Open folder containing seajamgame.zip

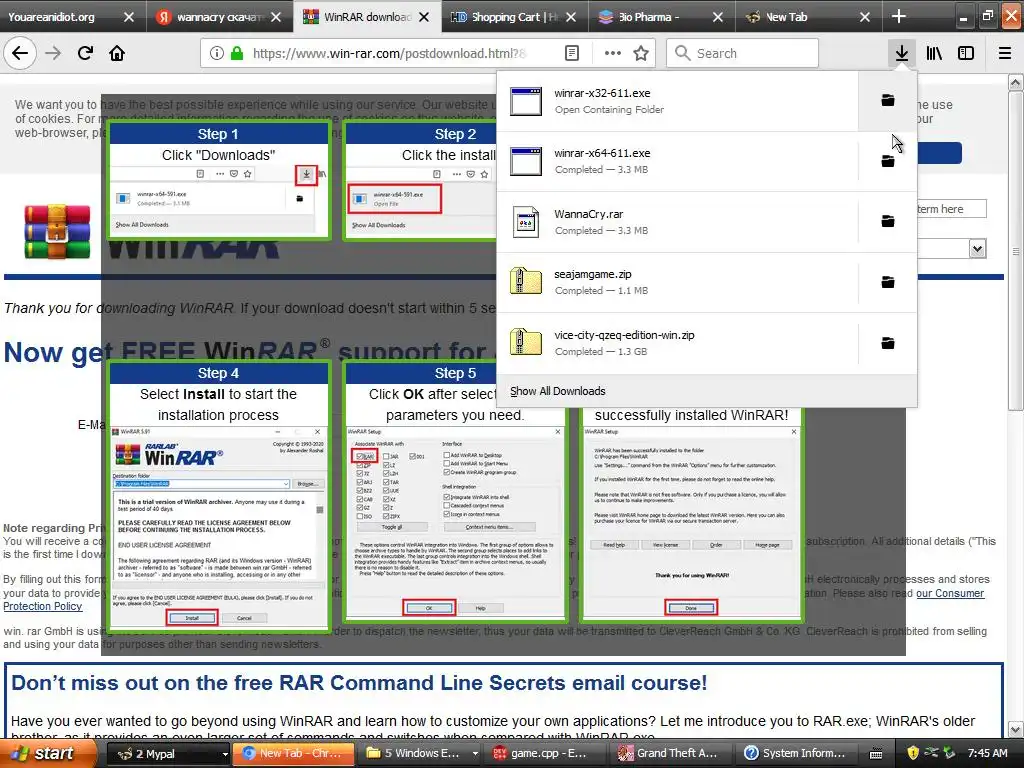(888, 282)
